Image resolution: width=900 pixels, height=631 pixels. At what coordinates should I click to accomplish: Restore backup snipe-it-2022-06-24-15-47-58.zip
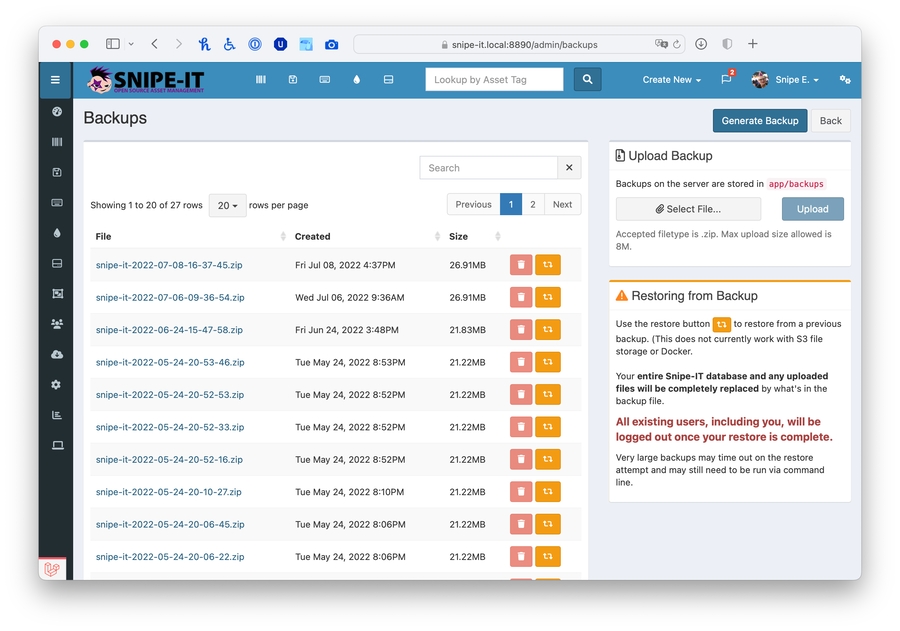[x=548, y=330]
